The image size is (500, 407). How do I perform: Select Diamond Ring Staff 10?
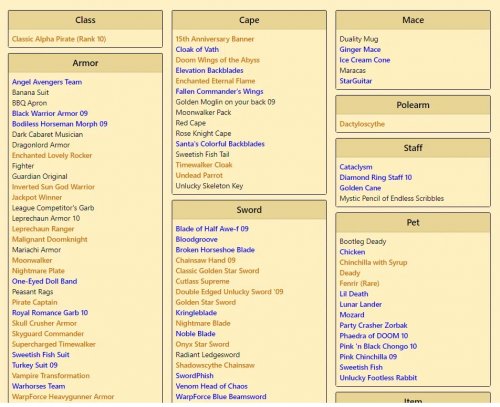point(376,178)
